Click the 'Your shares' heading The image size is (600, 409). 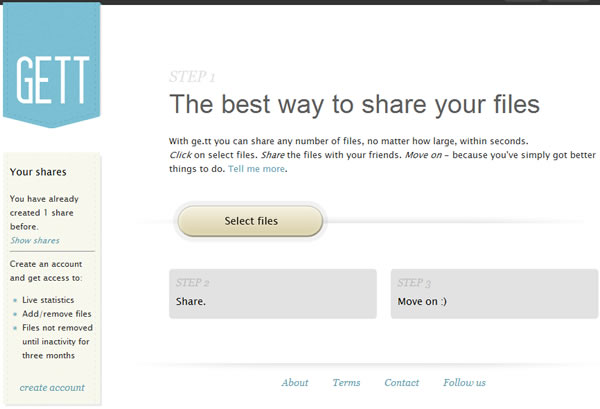point(38,172)
